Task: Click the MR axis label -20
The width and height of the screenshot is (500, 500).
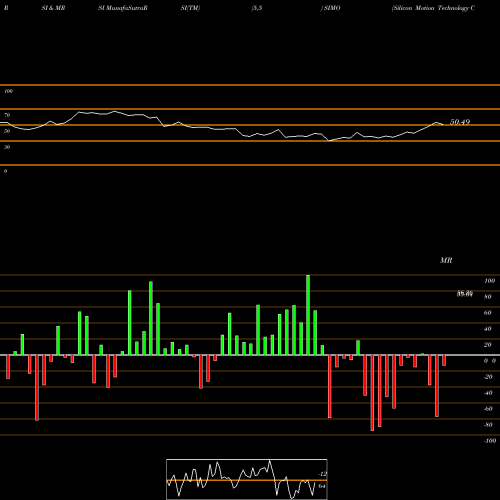Action: [x=488, y=377]
